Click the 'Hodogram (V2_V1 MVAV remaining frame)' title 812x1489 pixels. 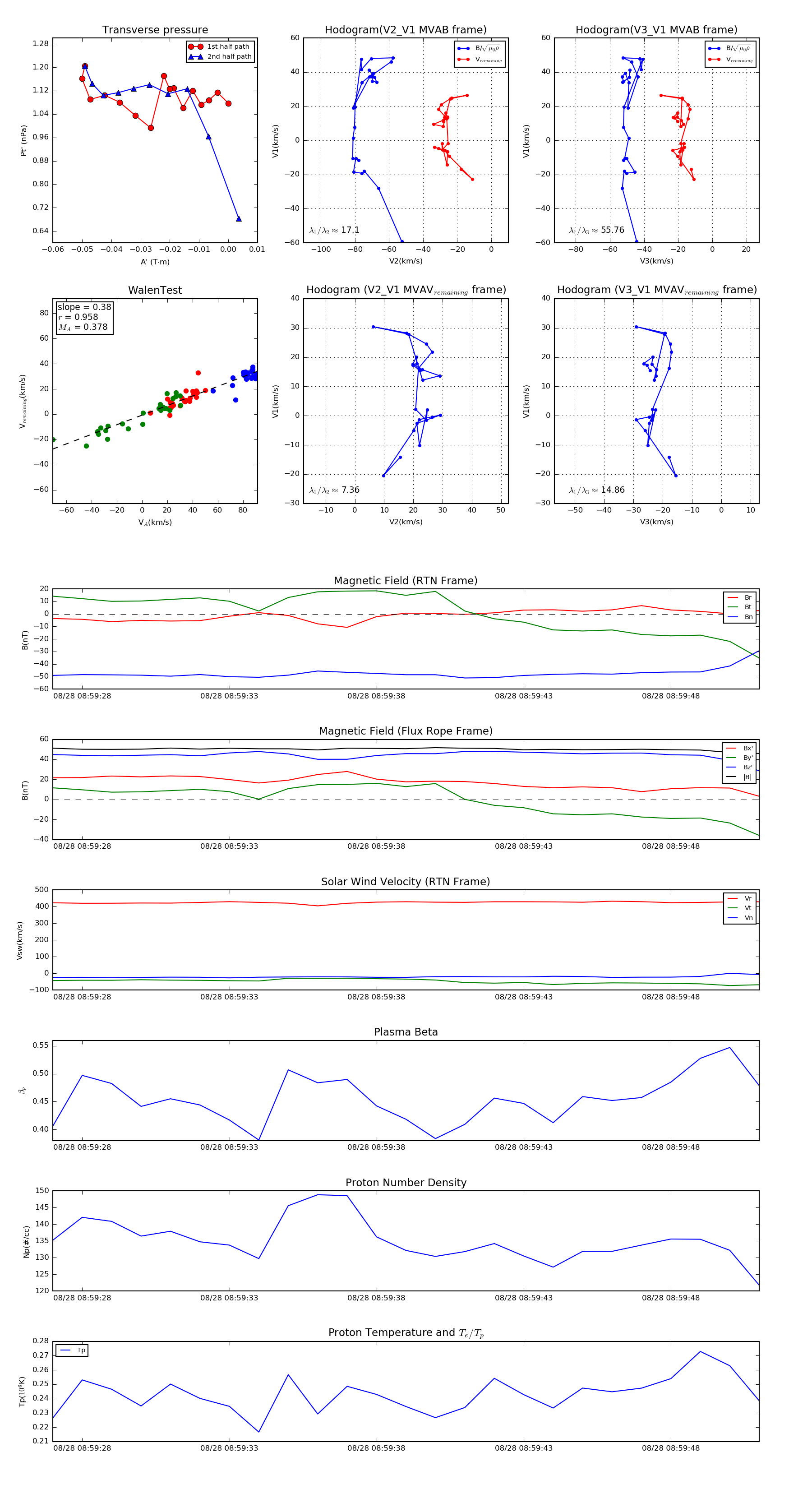(x=406, y=290)
